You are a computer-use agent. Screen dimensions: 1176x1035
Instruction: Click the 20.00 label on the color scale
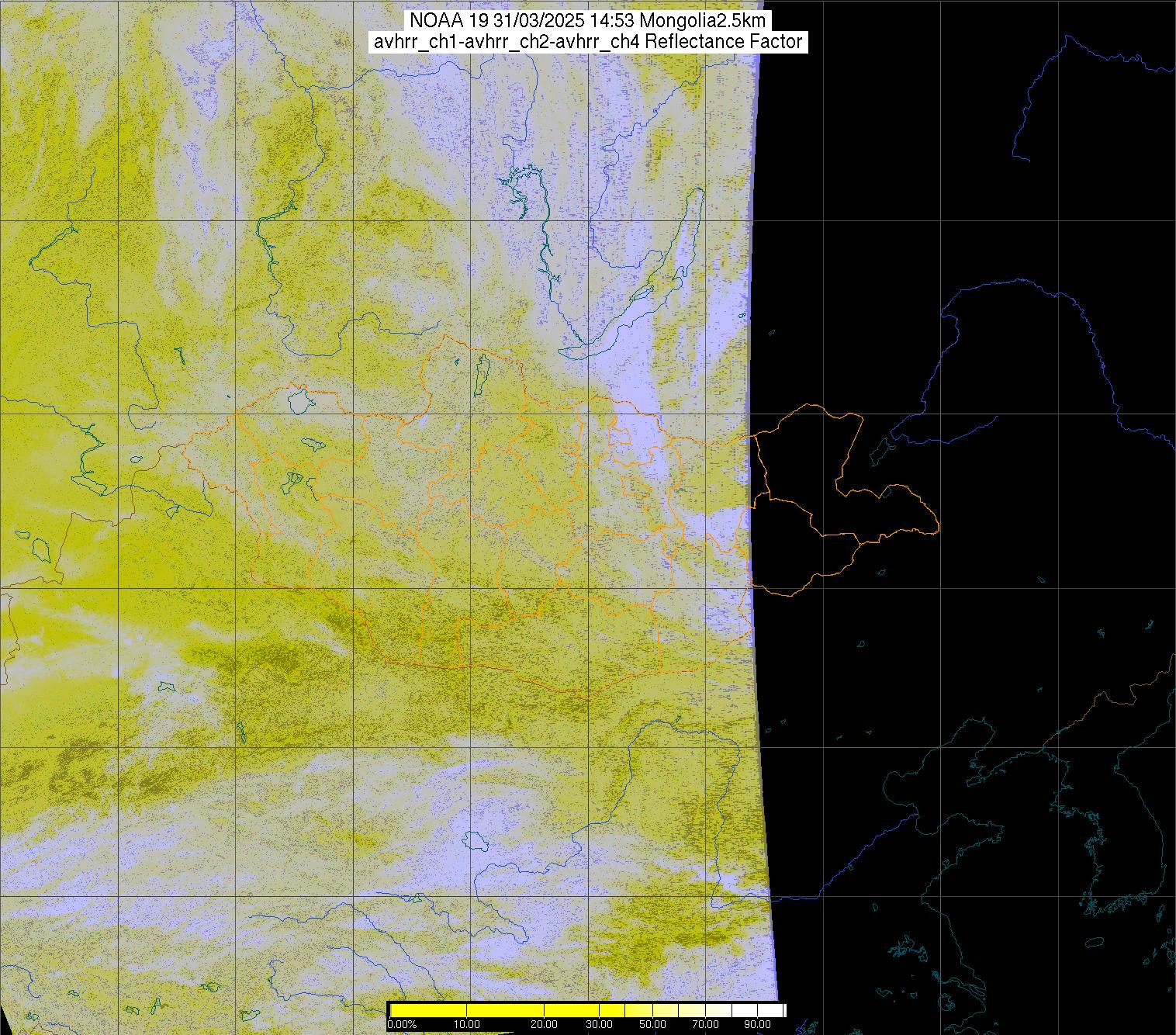544,1024
